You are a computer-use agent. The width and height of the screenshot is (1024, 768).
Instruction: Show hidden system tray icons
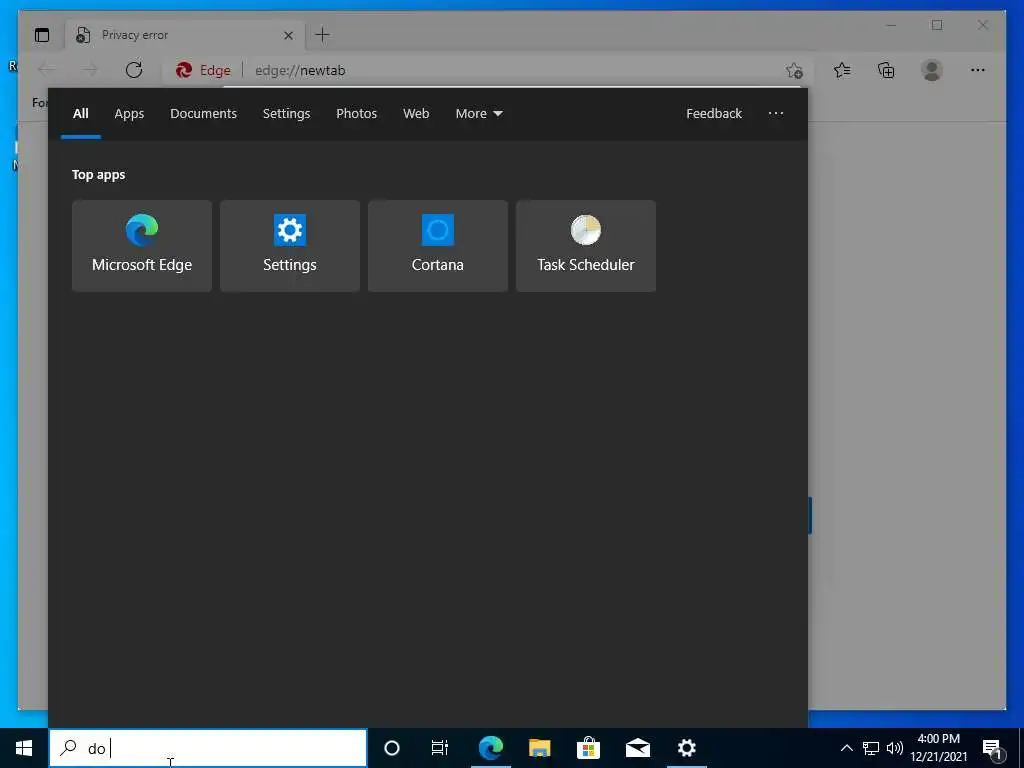tap(846, 748)
